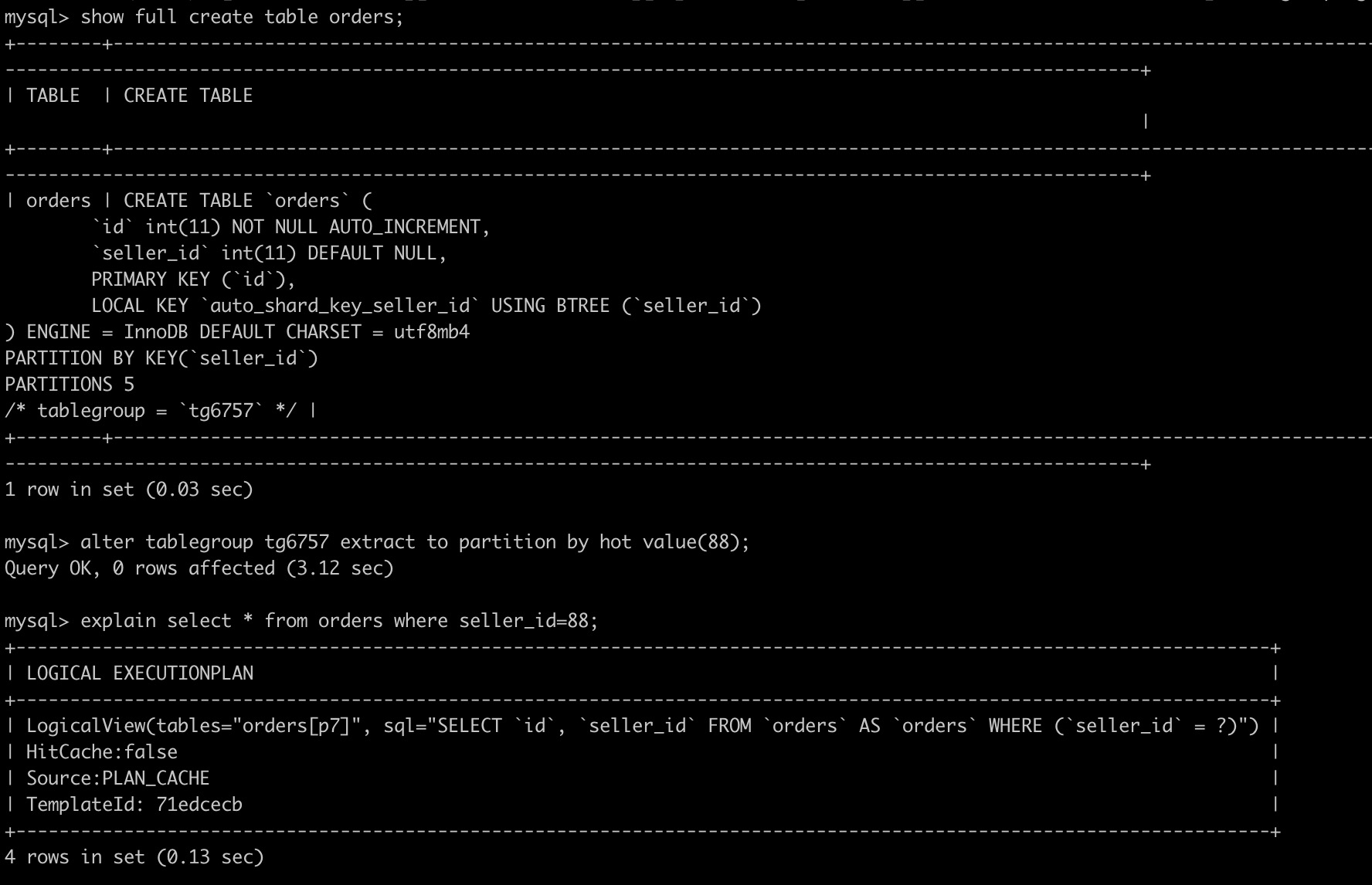Click the seller_id int(11) DEFAULT NULL line

point(269,253)
